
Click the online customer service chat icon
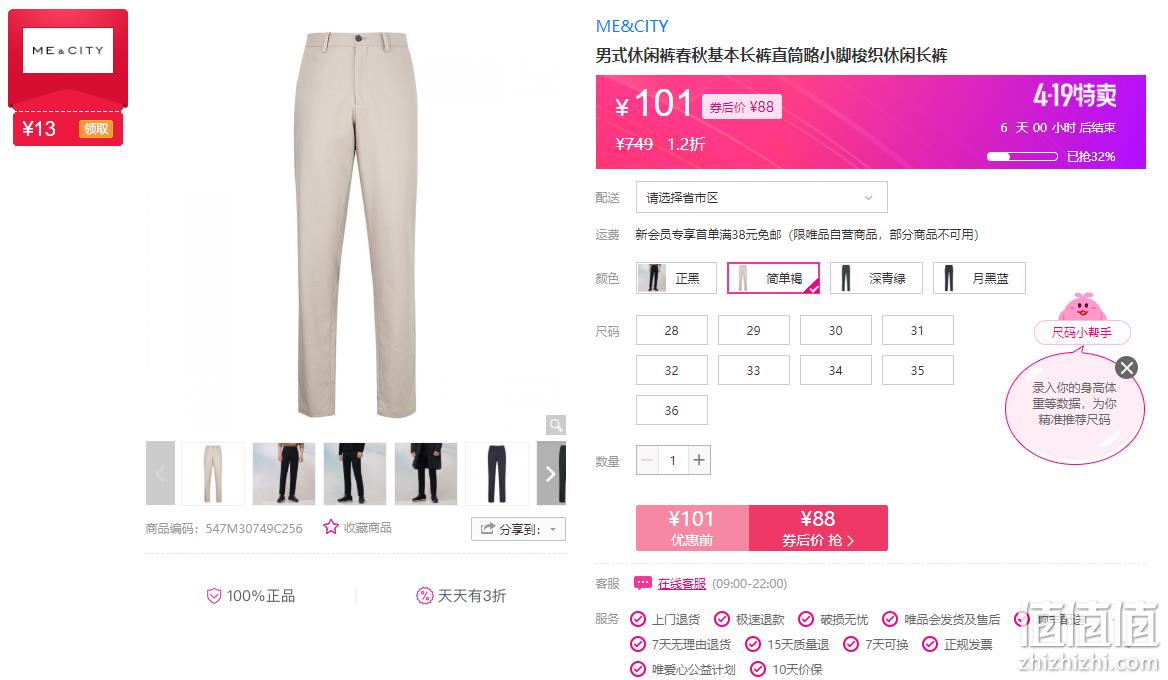(642, 583)
